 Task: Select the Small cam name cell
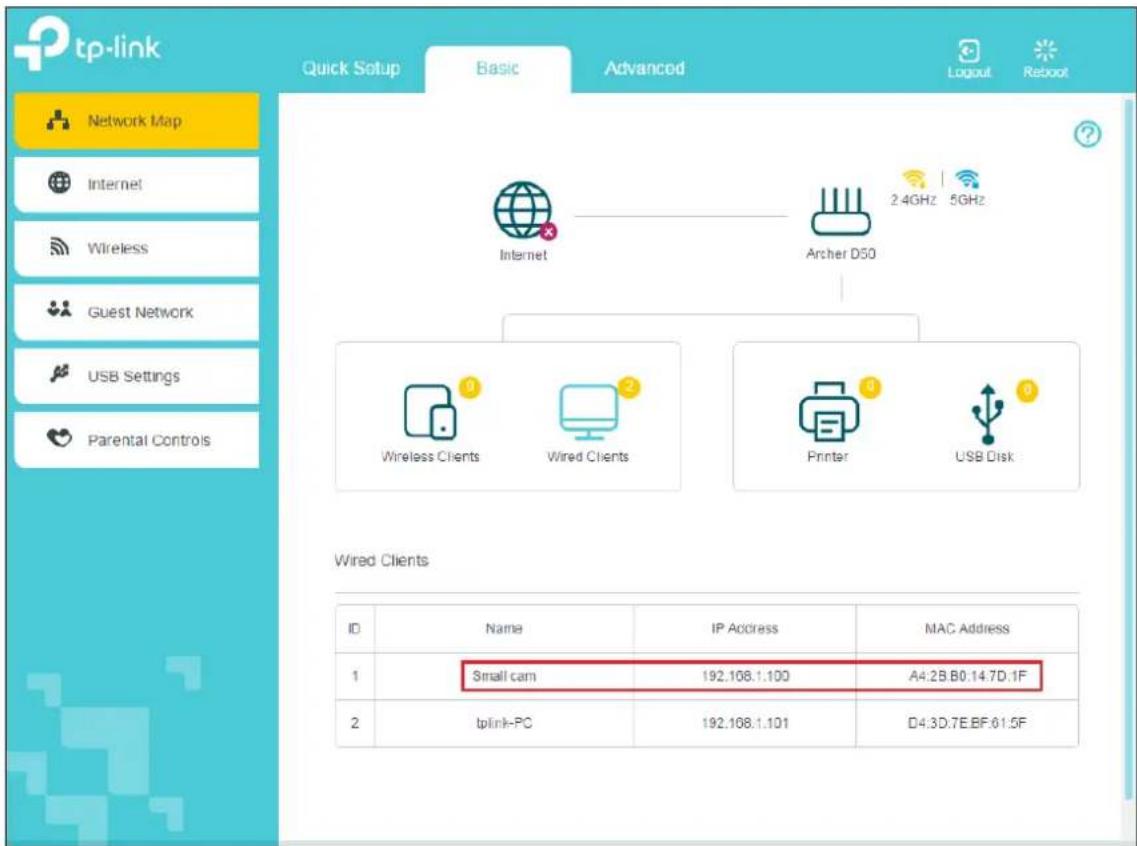504,676
